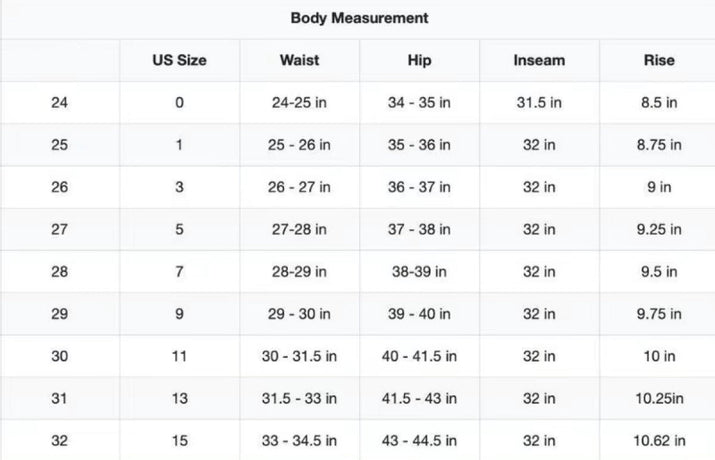Image resolution: width=715 pixels, height=460 pixels.
Task: Click the US Size column header
Action: click(x=179, y=60)
